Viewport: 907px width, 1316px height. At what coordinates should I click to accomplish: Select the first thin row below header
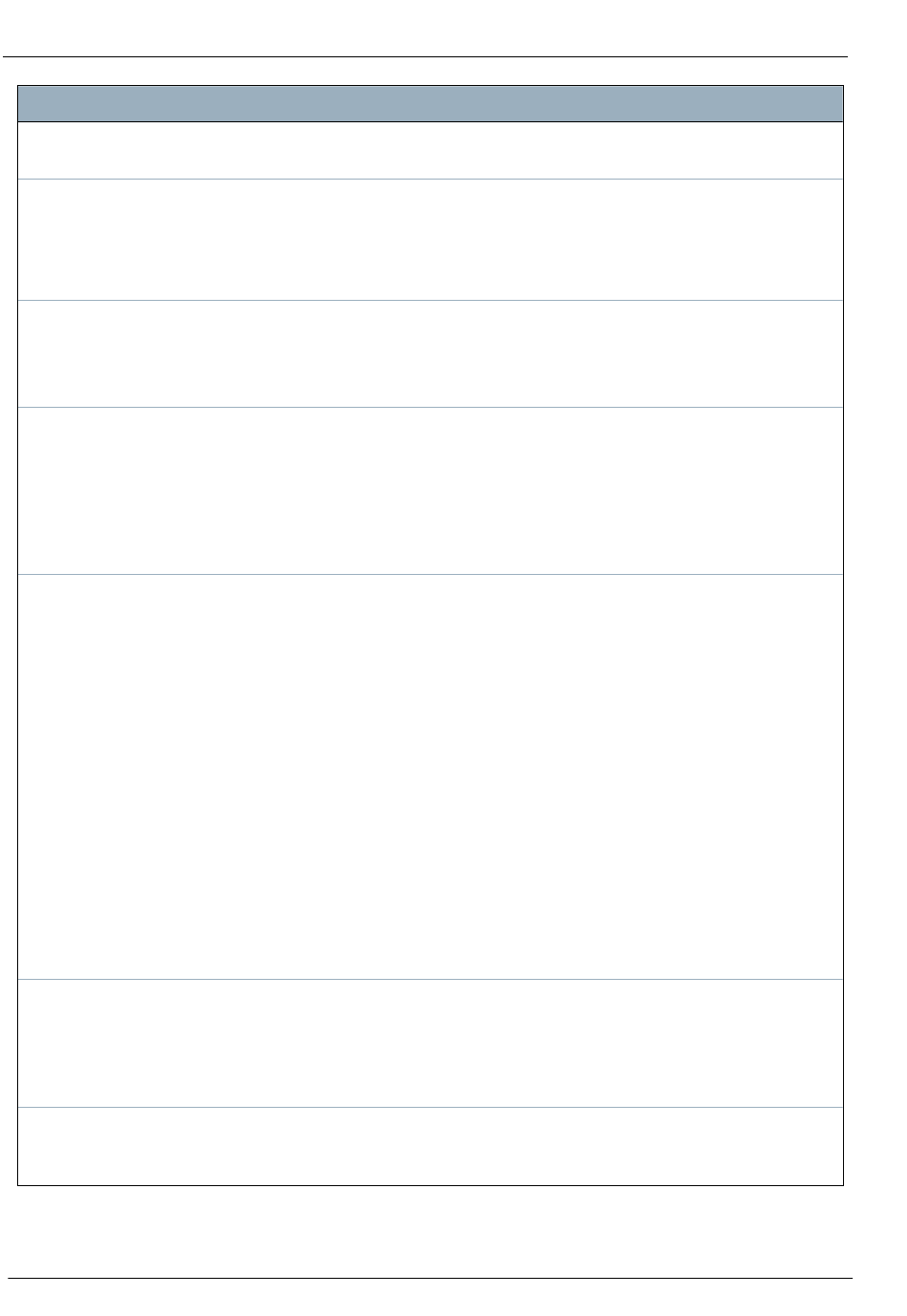(x=431, y=151)
